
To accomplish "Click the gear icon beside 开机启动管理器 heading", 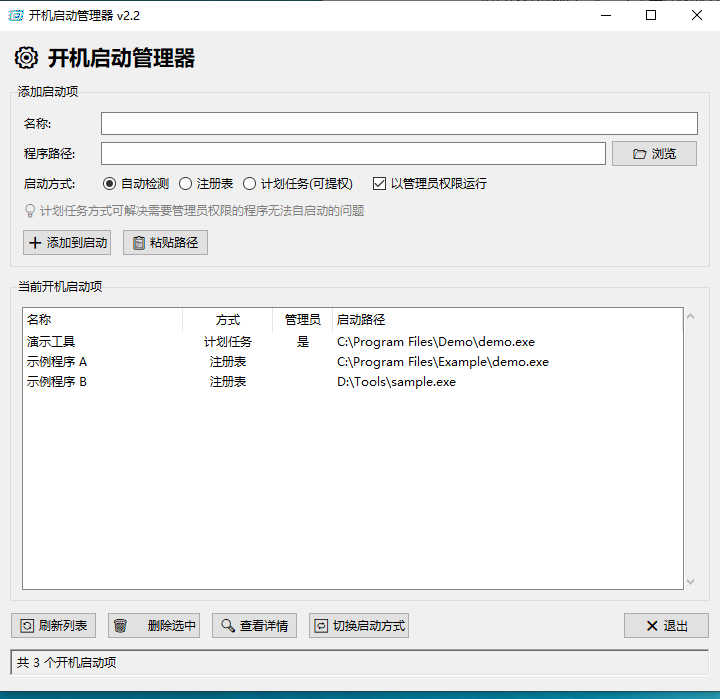I will 26,58.
